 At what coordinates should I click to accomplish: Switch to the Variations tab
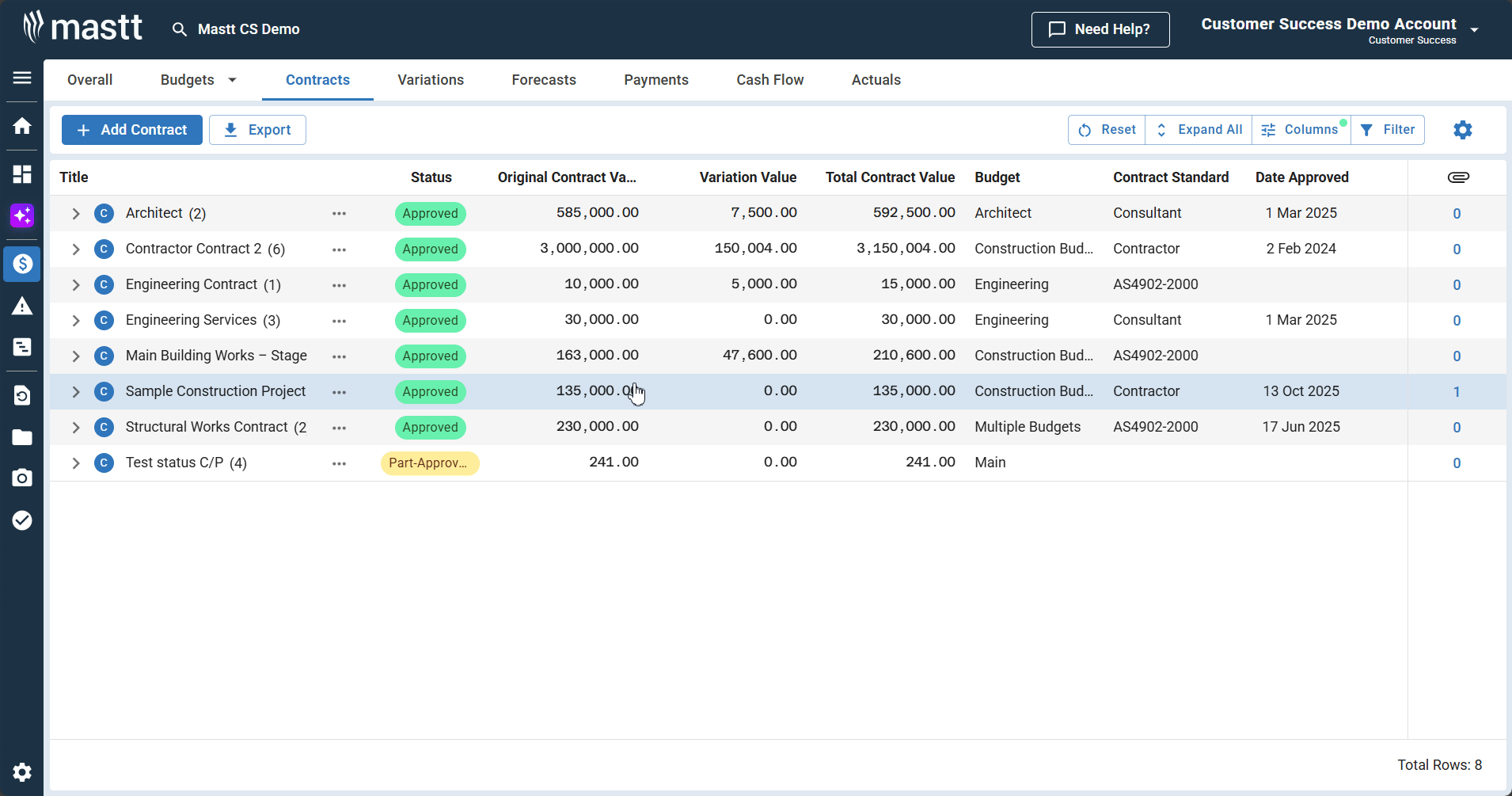[431, 80]
